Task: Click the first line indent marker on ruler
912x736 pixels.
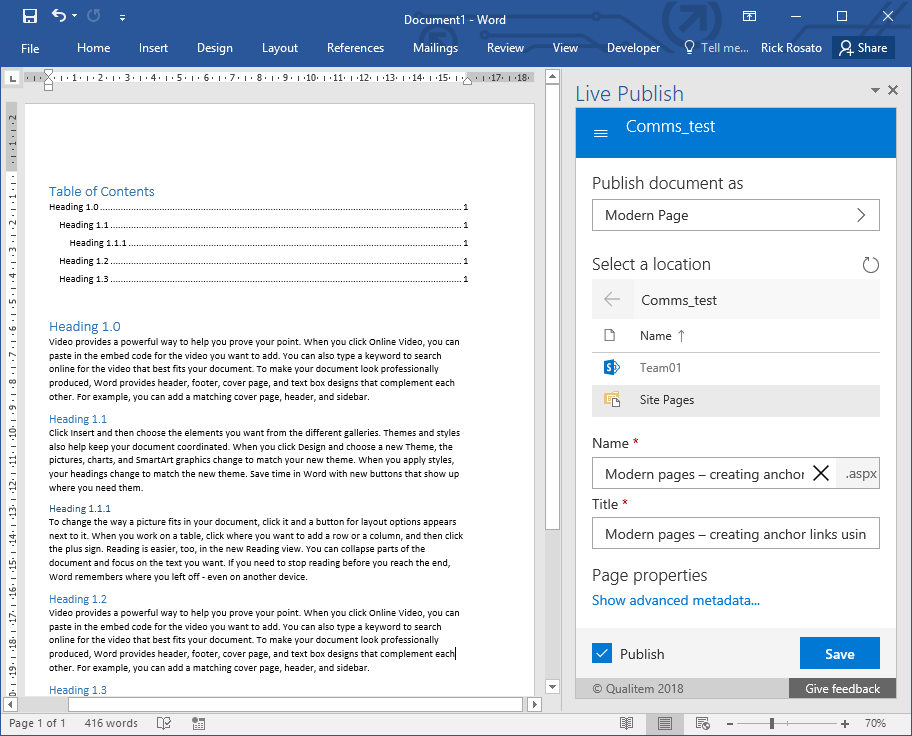Action: coord(48,74)
